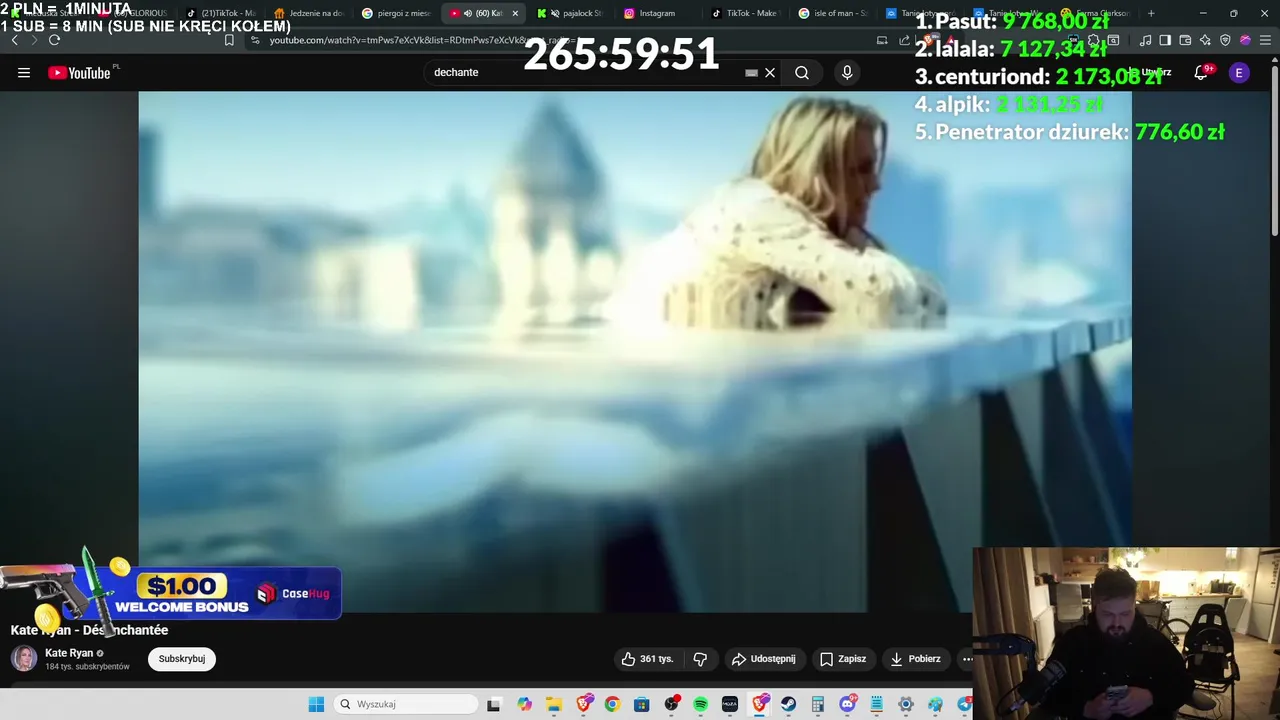The width and height of the screenshot is (1280, 720).
Task: Click the video player area
Action: click(635, 351)
